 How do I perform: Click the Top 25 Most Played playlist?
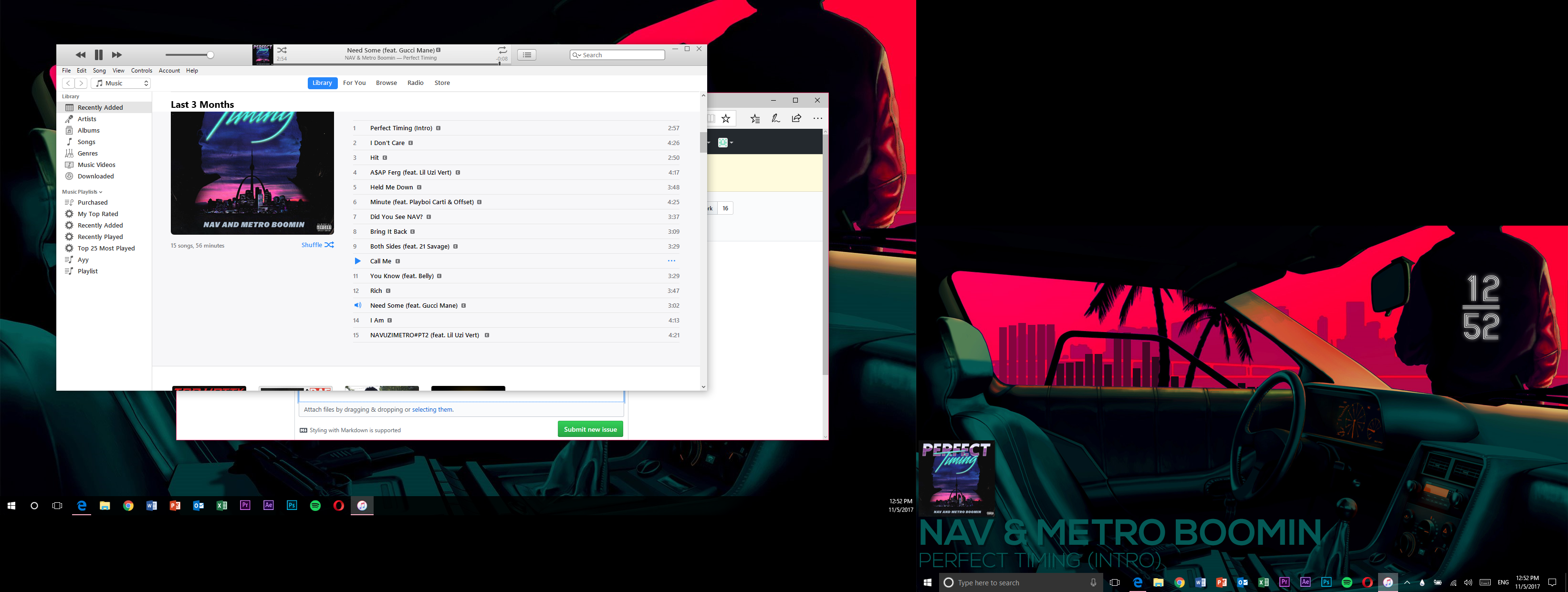point(105,248)
